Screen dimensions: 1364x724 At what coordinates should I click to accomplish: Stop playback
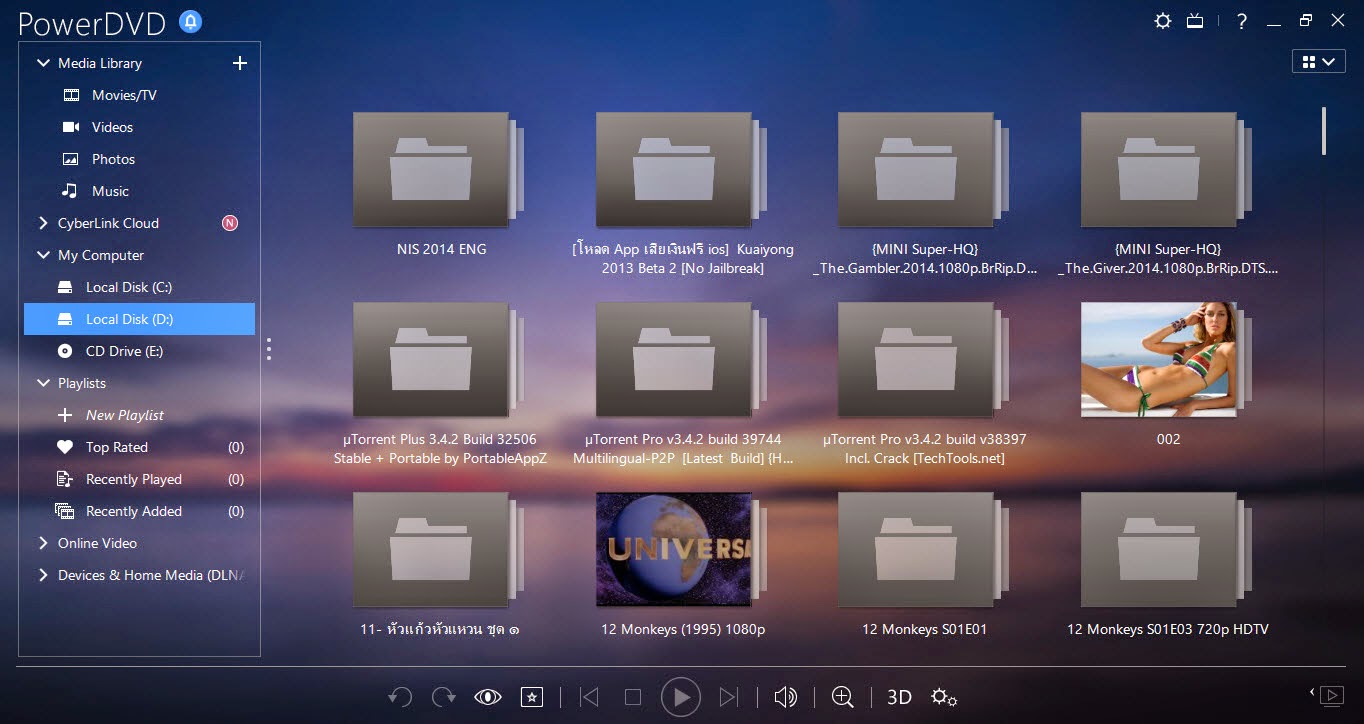pyautogui.click(x=633, y=697)
